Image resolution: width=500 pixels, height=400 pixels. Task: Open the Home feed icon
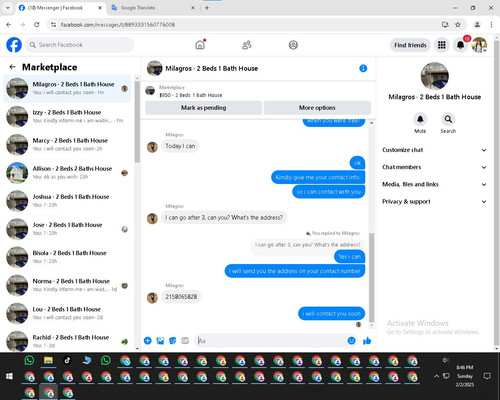point(200,45)
